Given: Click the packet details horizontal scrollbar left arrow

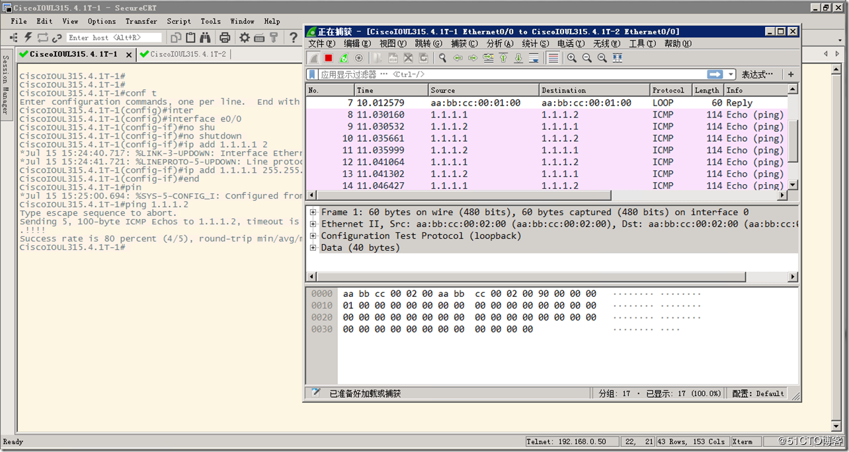Looking at the screenshot, I should pos(312,277).
